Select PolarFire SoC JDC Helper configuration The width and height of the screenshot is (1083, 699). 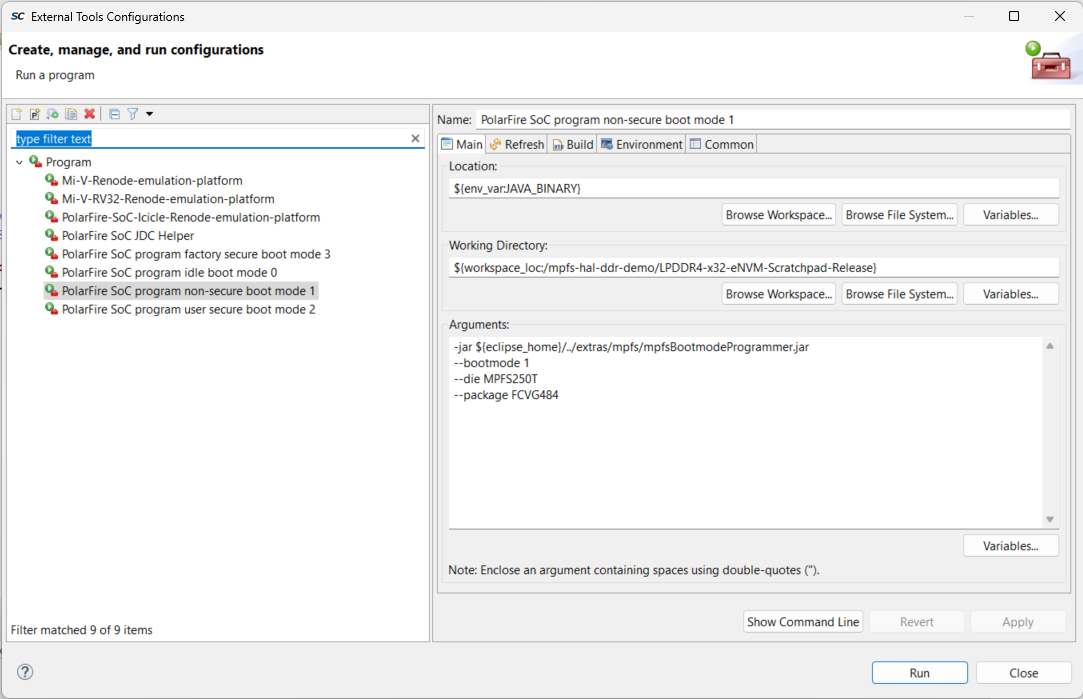(127, 236)
